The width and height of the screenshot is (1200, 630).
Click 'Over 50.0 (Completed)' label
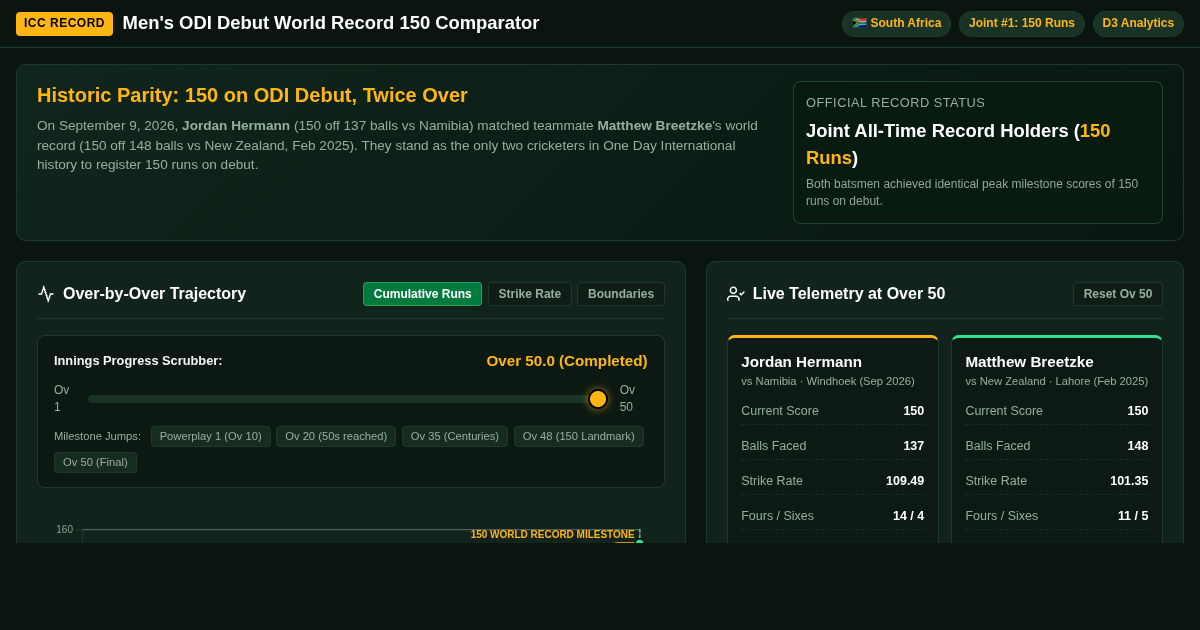(567, 360)
